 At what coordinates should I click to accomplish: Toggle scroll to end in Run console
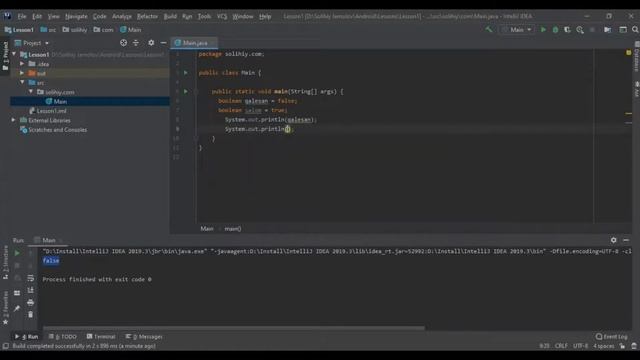(31, 290)
